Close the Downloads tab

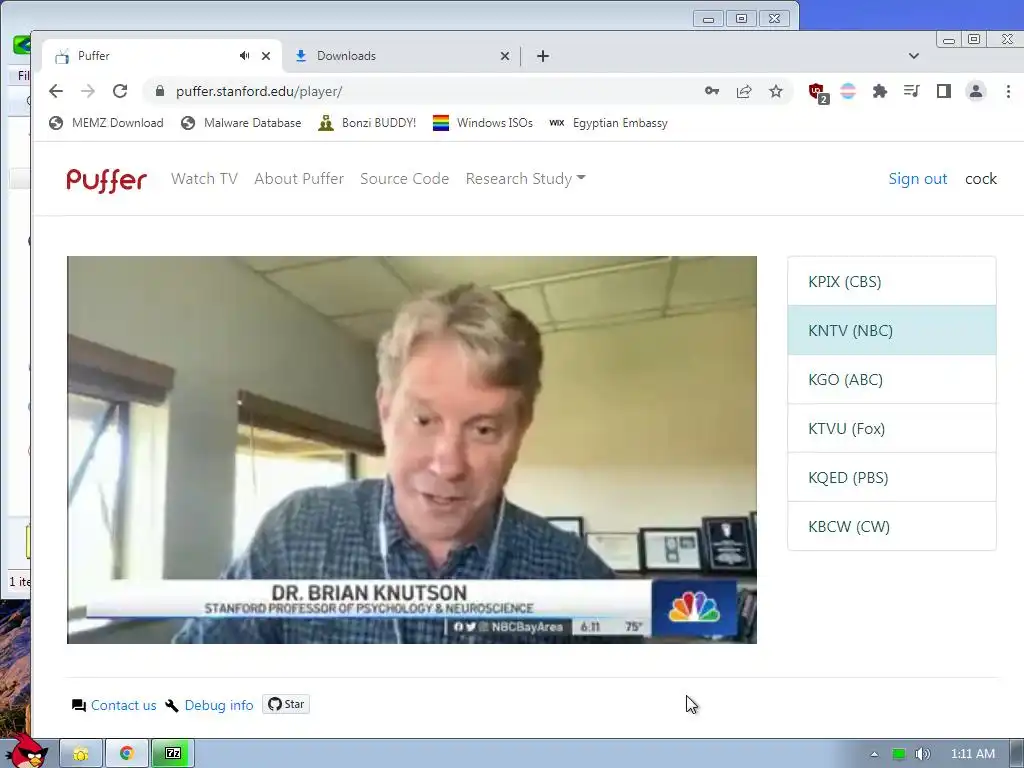point(505,56)
